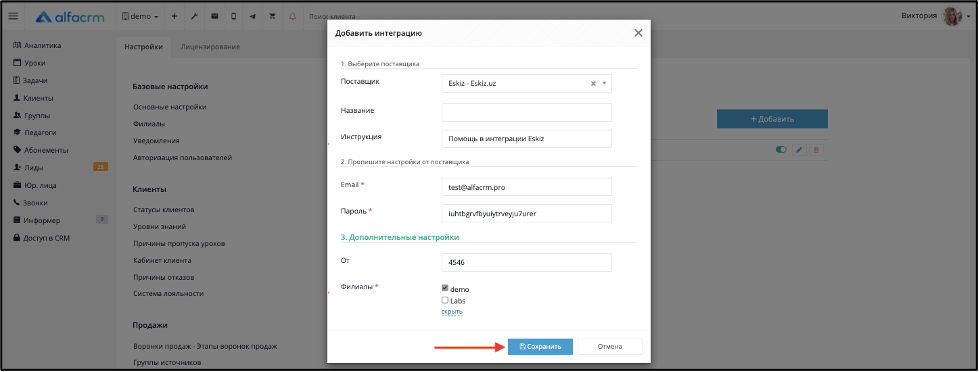Click the blue Добавить button
This screenshot has width=979, height=372.
[772, 119]
